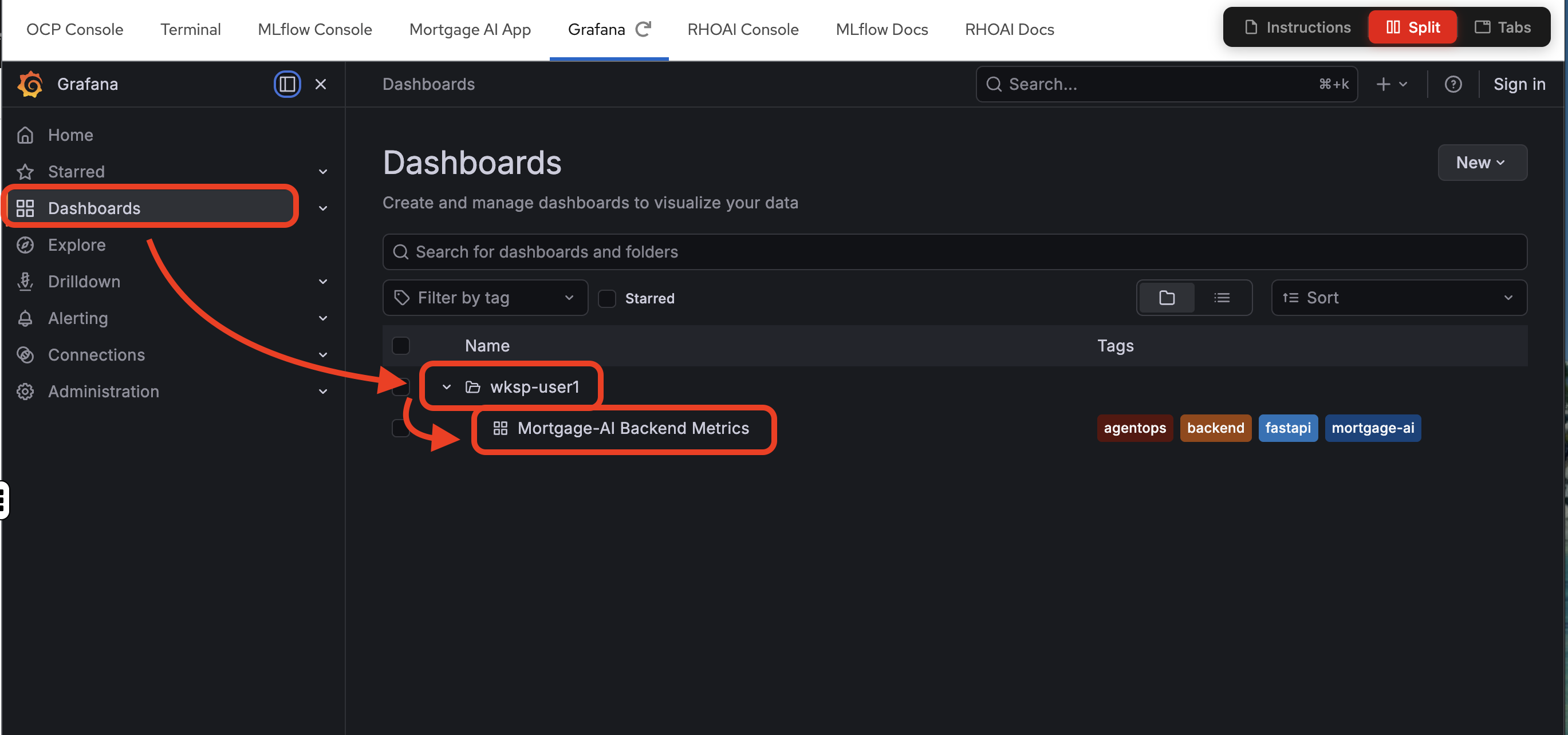Open the Filter by tag dropdown
This screenshot has height=735, width=1568.
coord(485,298)
